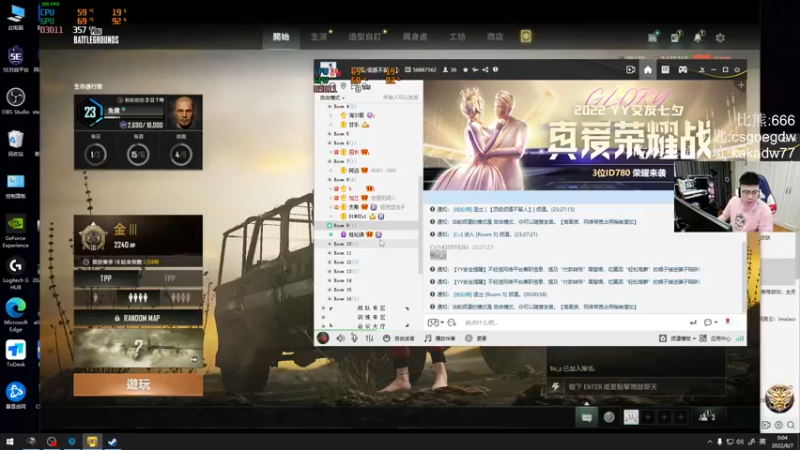Click the red gift icon at the chat box's right end
800x450 pixels.
click(x=728, y=322)
